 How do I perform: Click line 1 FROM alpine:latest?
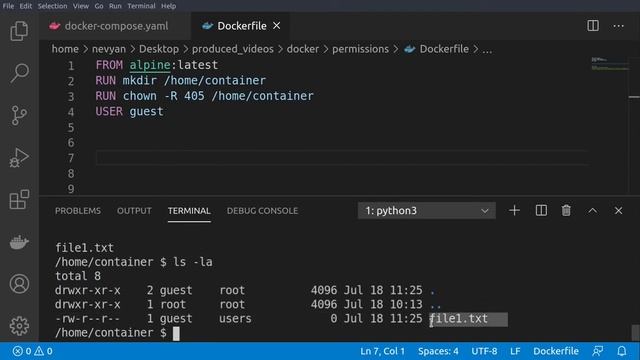tap(157, 65)
